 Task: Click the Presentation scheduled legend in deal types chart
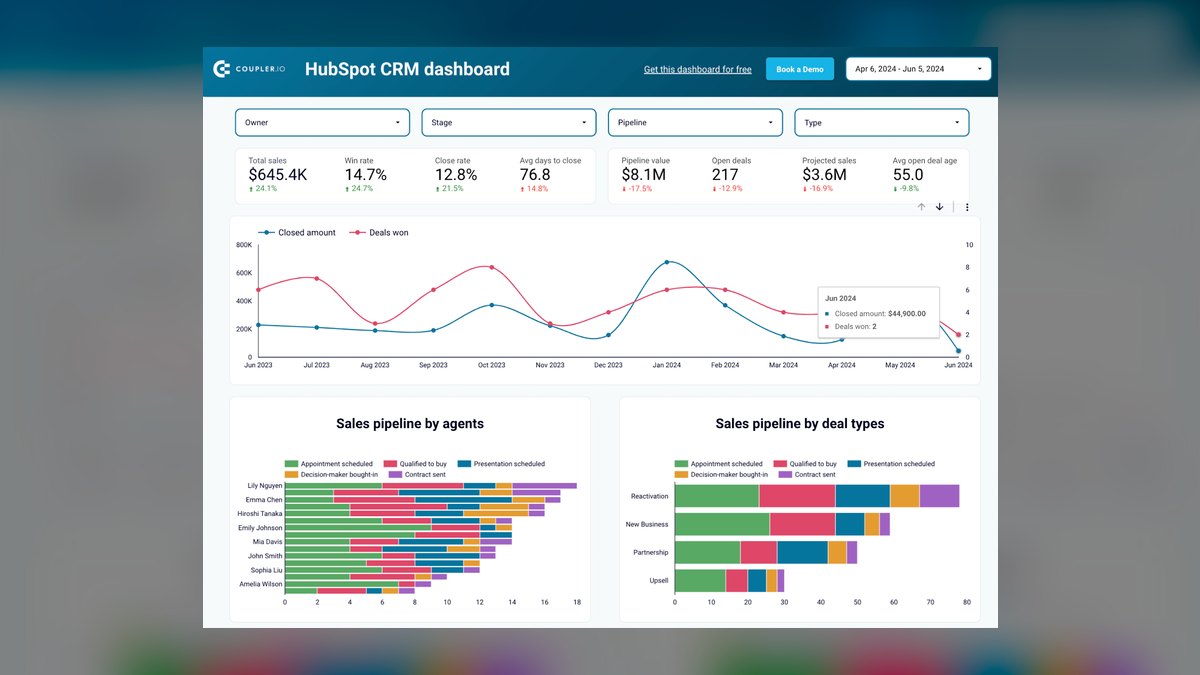[892, 464]
